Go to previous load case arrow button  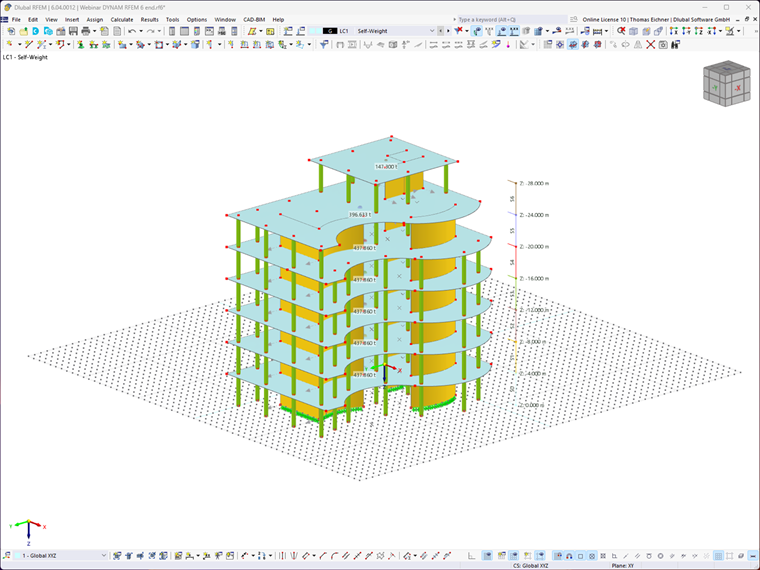[441, 31]
